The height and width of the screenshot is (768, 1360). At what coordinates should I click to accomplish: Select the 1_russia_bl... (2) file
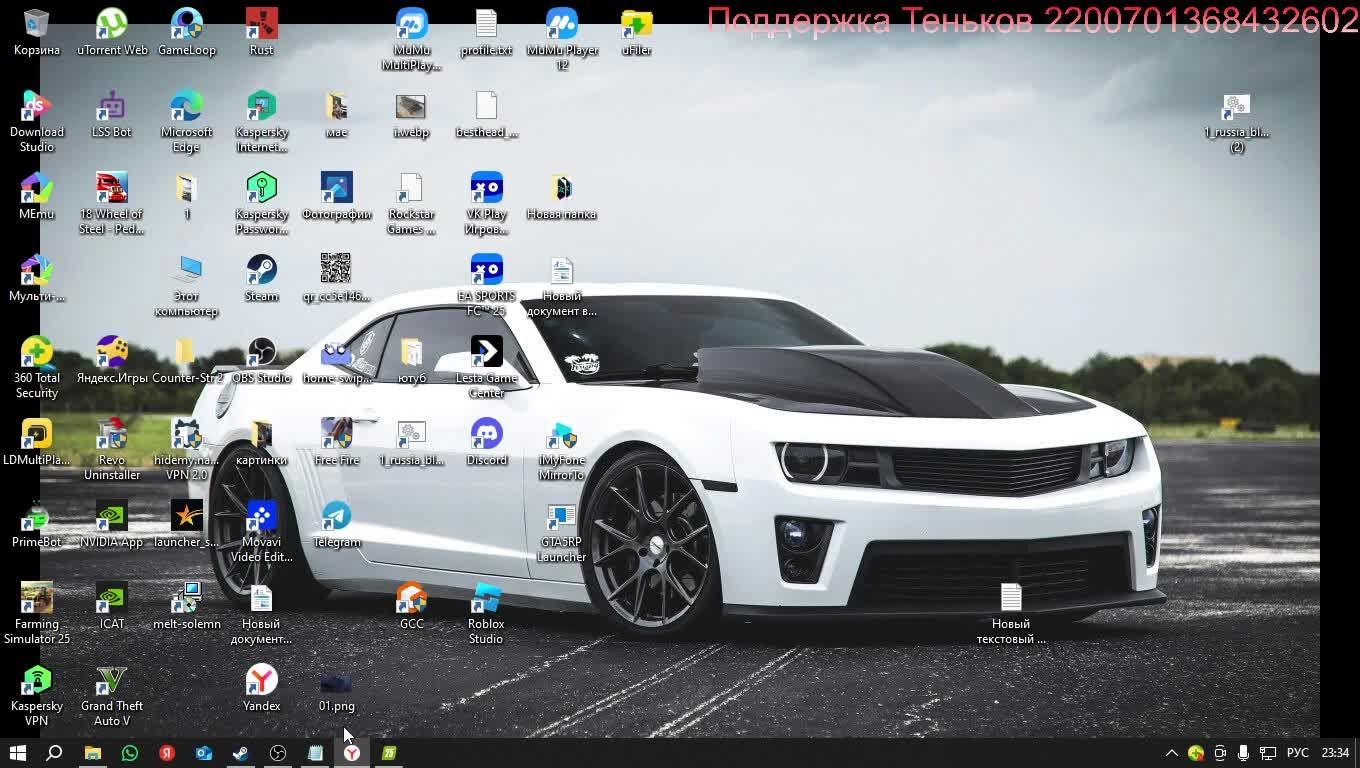pos(1237,122)
